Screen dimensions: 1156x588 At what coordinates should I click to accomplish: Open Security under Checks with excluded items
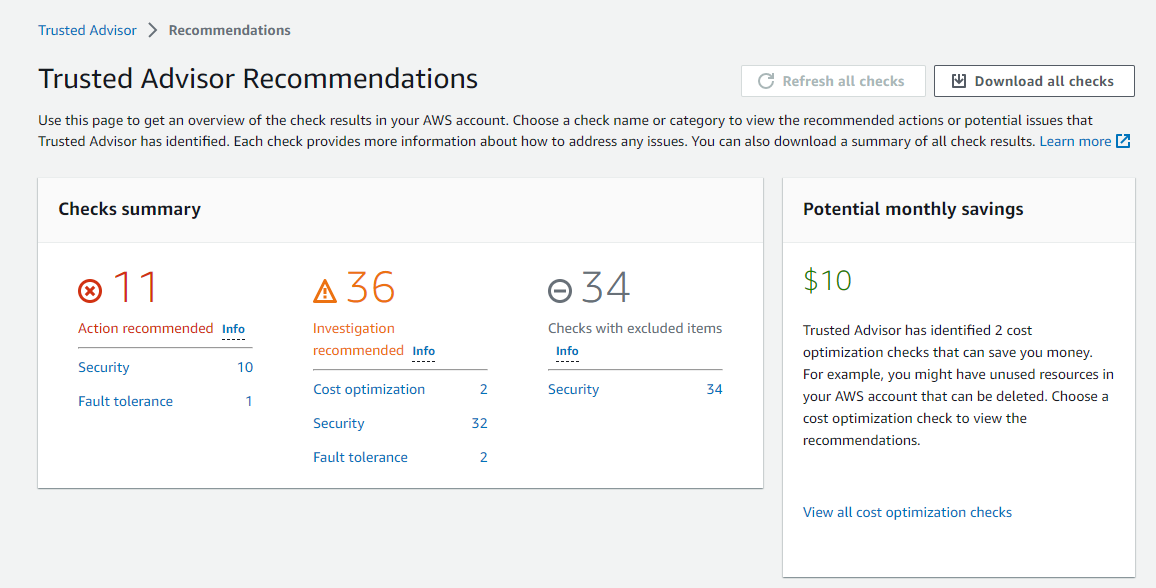574,389
